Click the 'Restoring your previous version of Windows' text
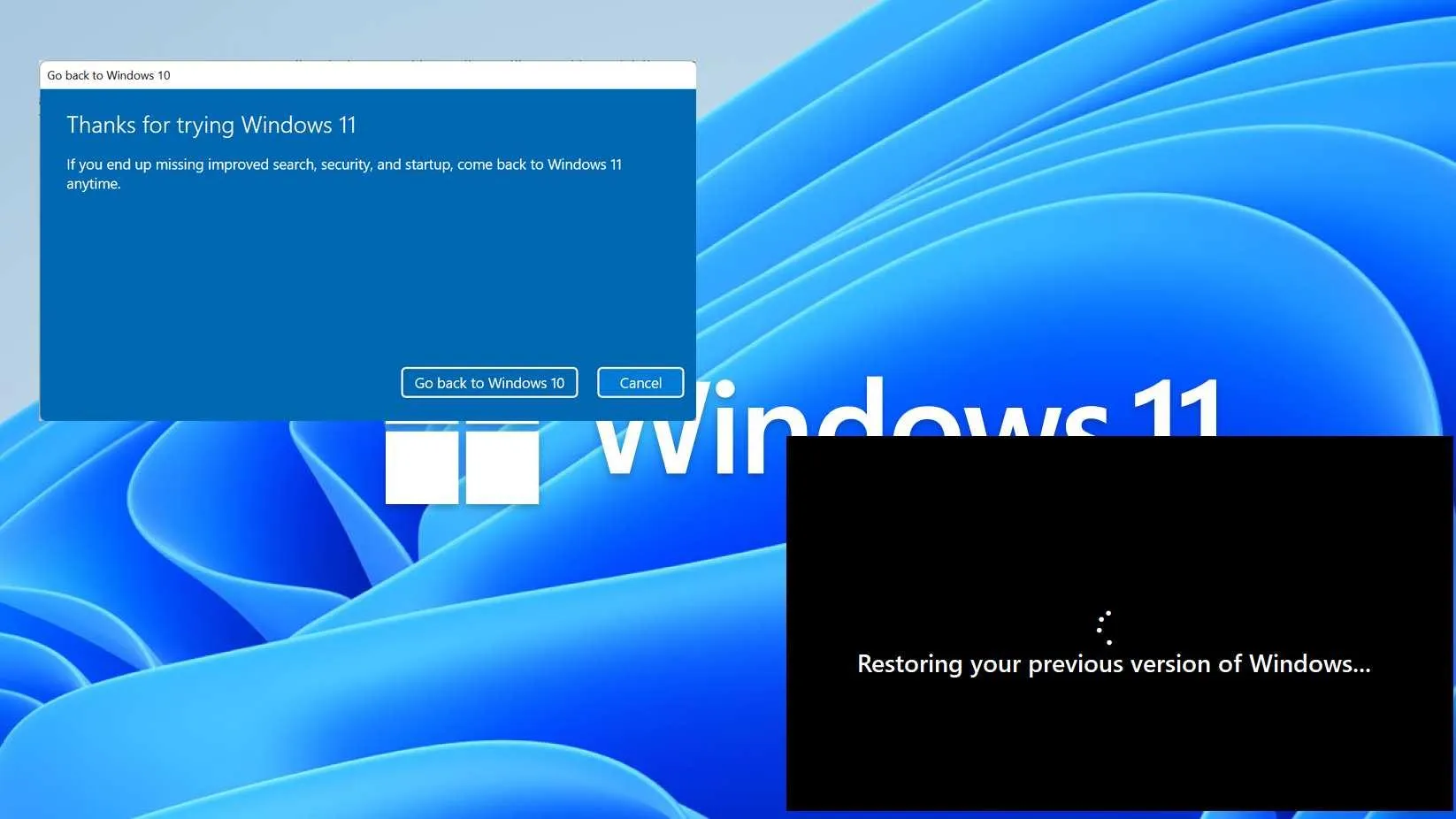Viewport: 1456px width, 819px height. tap(1112, 663)
